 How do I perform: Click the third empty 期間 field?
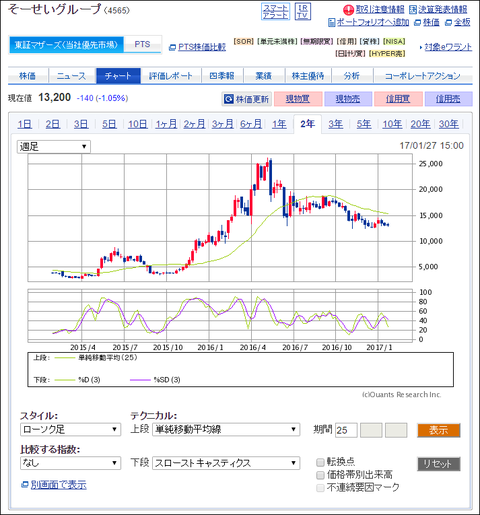point(396,430)
